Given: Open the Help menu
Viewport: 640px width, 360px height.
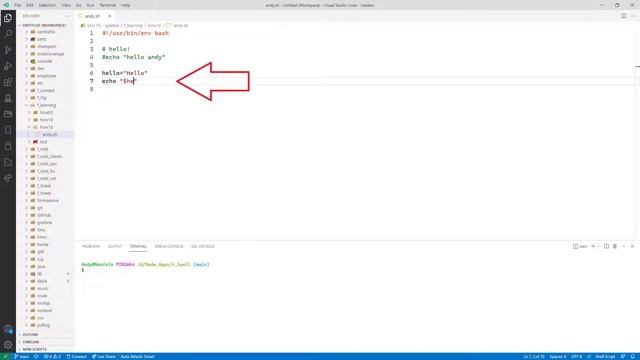Looking at the screenshot, I should pos(125,5).
